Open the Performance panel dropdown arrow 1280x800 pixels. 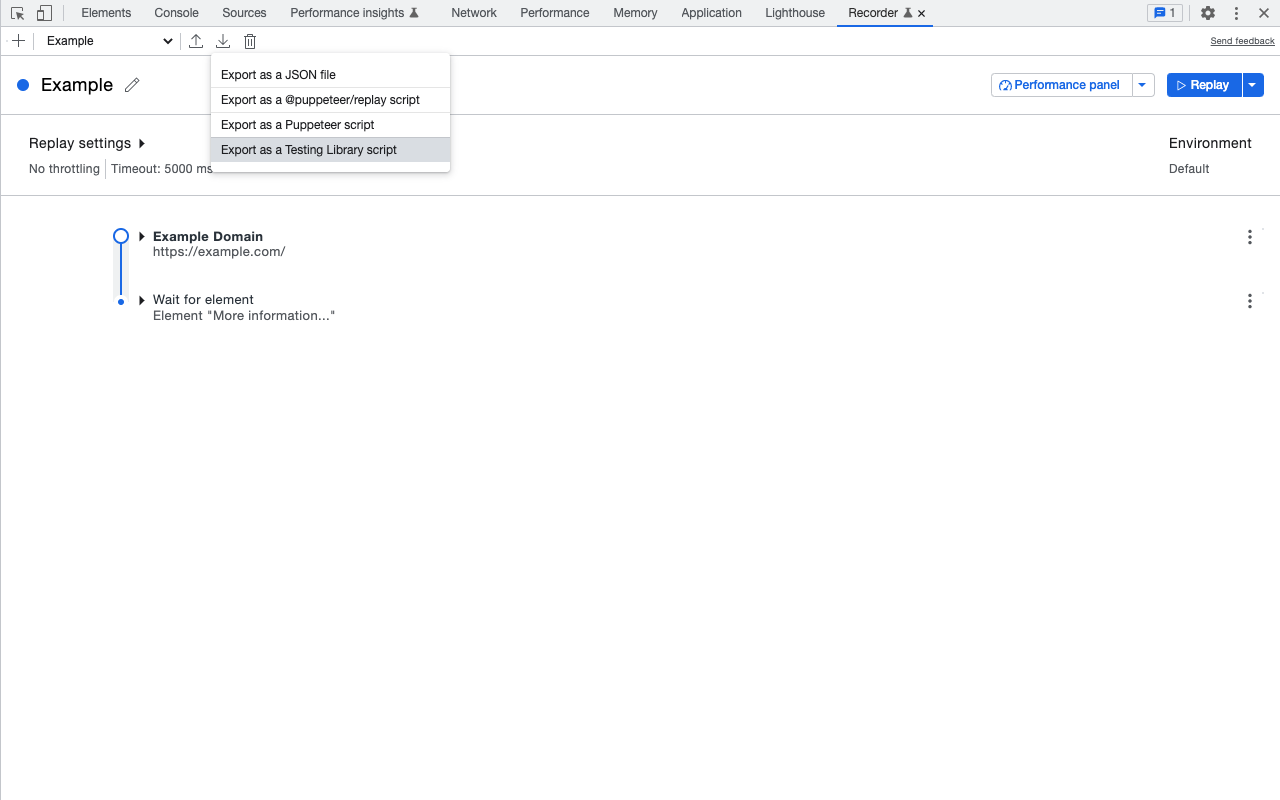[1142, 85]
